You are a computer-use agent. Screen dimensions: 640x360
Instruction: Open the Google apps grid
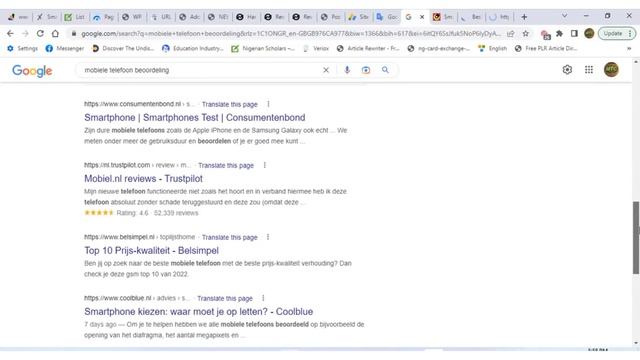pyautogui.click(x=589, y=70)
